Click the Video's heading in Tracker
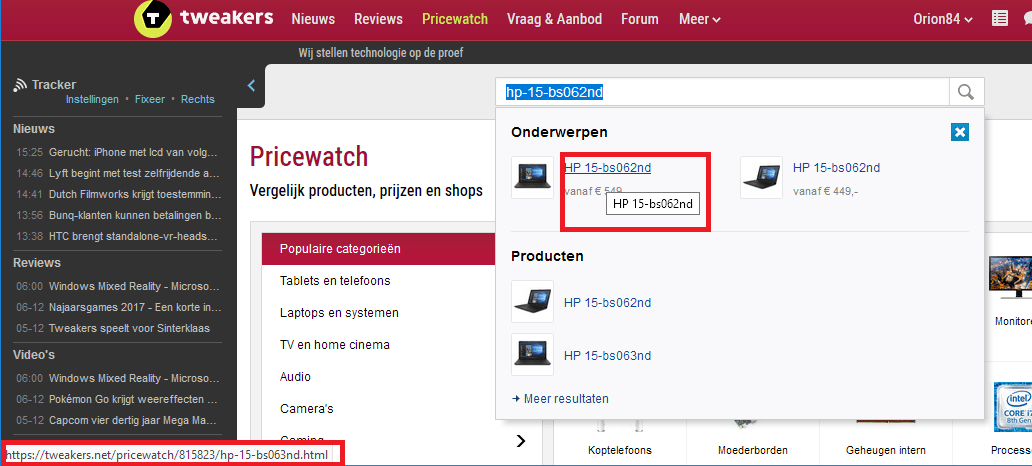 [34, 355]
